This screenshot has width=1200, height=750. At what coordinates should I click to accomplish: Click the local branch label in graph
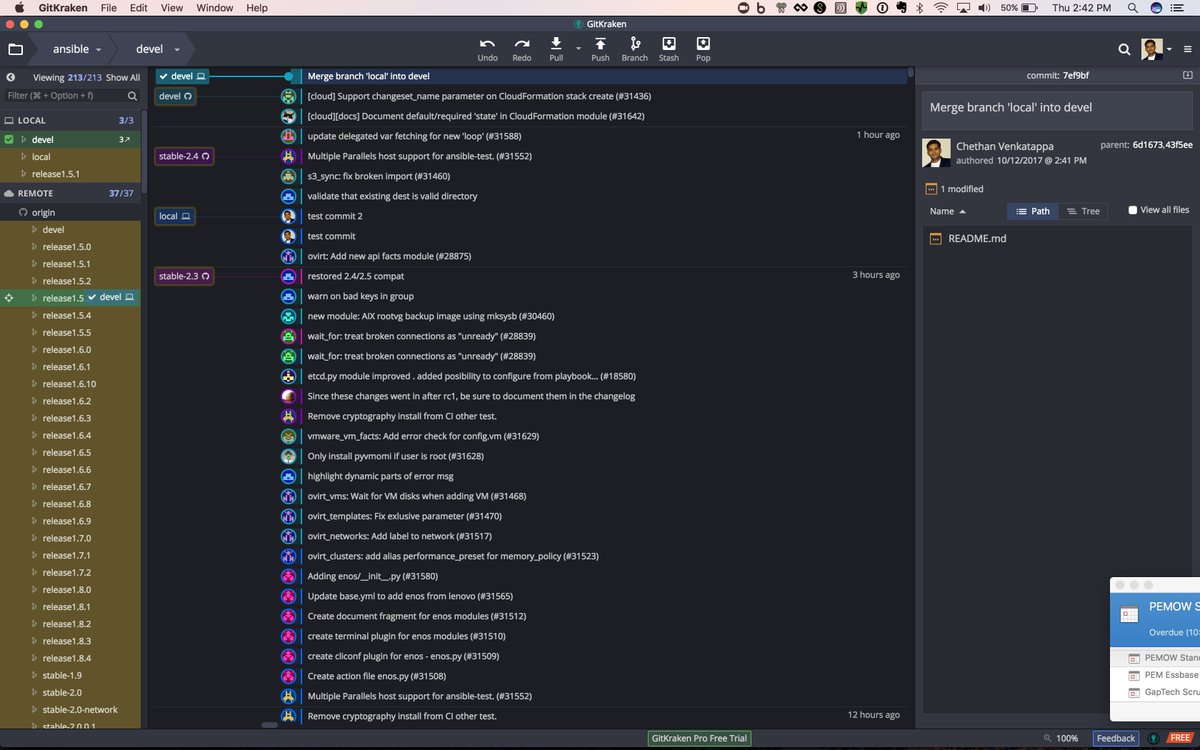click(174, 216)
